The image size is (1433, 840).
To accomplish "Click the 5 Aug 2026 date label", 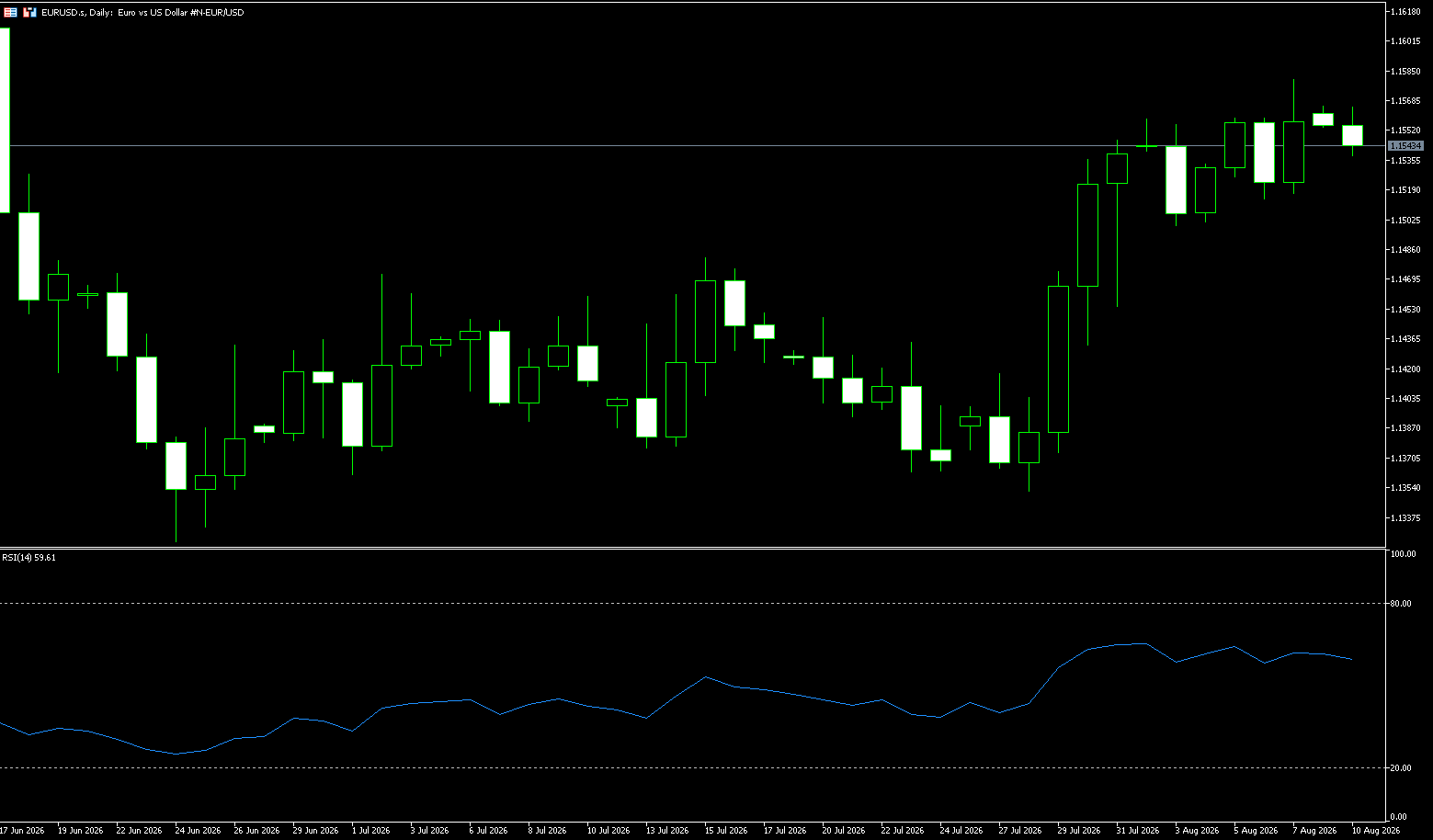I will (1256, 831).
